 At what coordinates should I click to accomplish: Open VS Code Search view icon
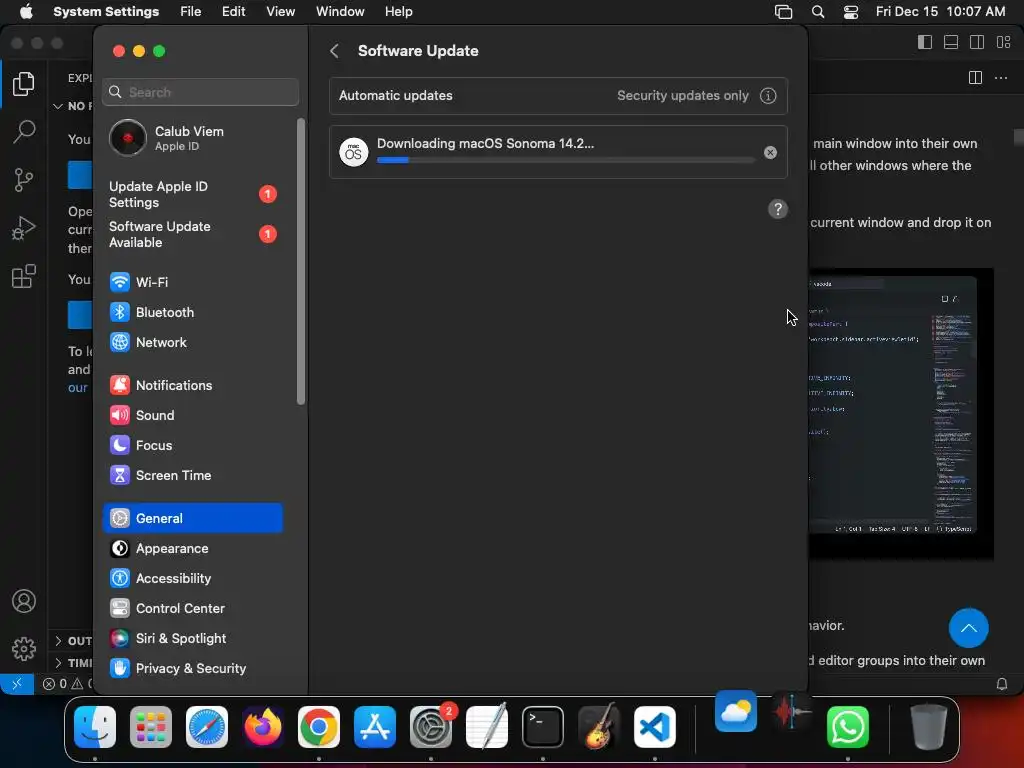24,131
